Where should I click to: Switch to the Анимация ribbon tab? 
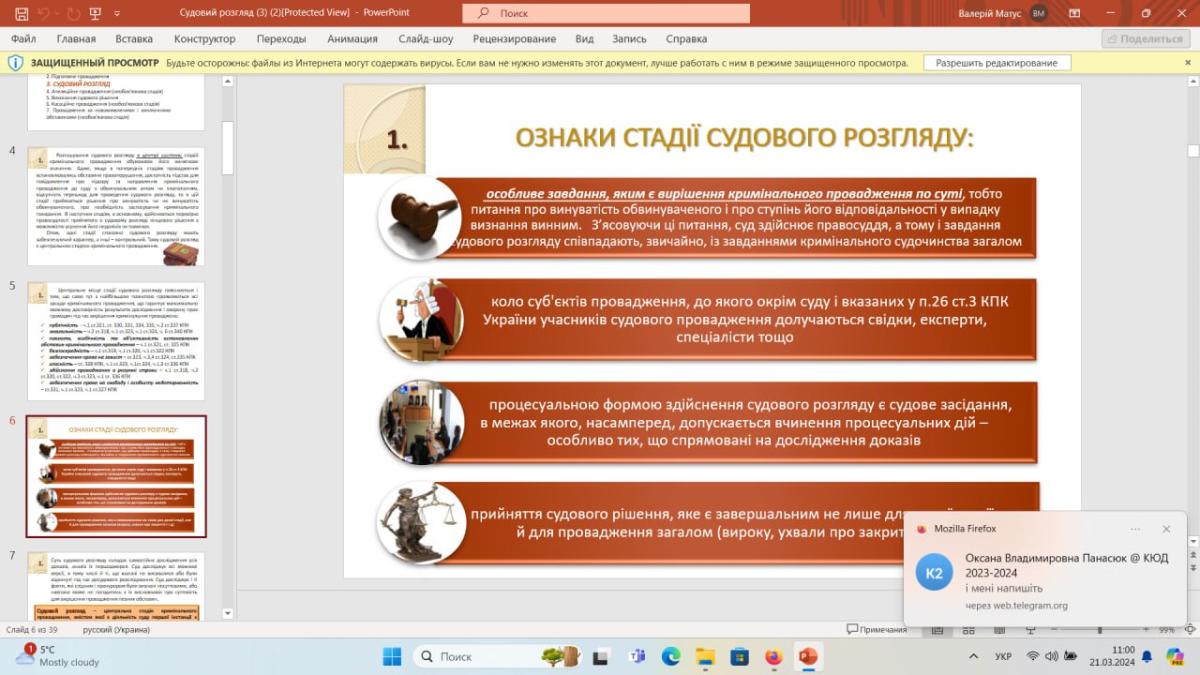[x=352, y=39]
